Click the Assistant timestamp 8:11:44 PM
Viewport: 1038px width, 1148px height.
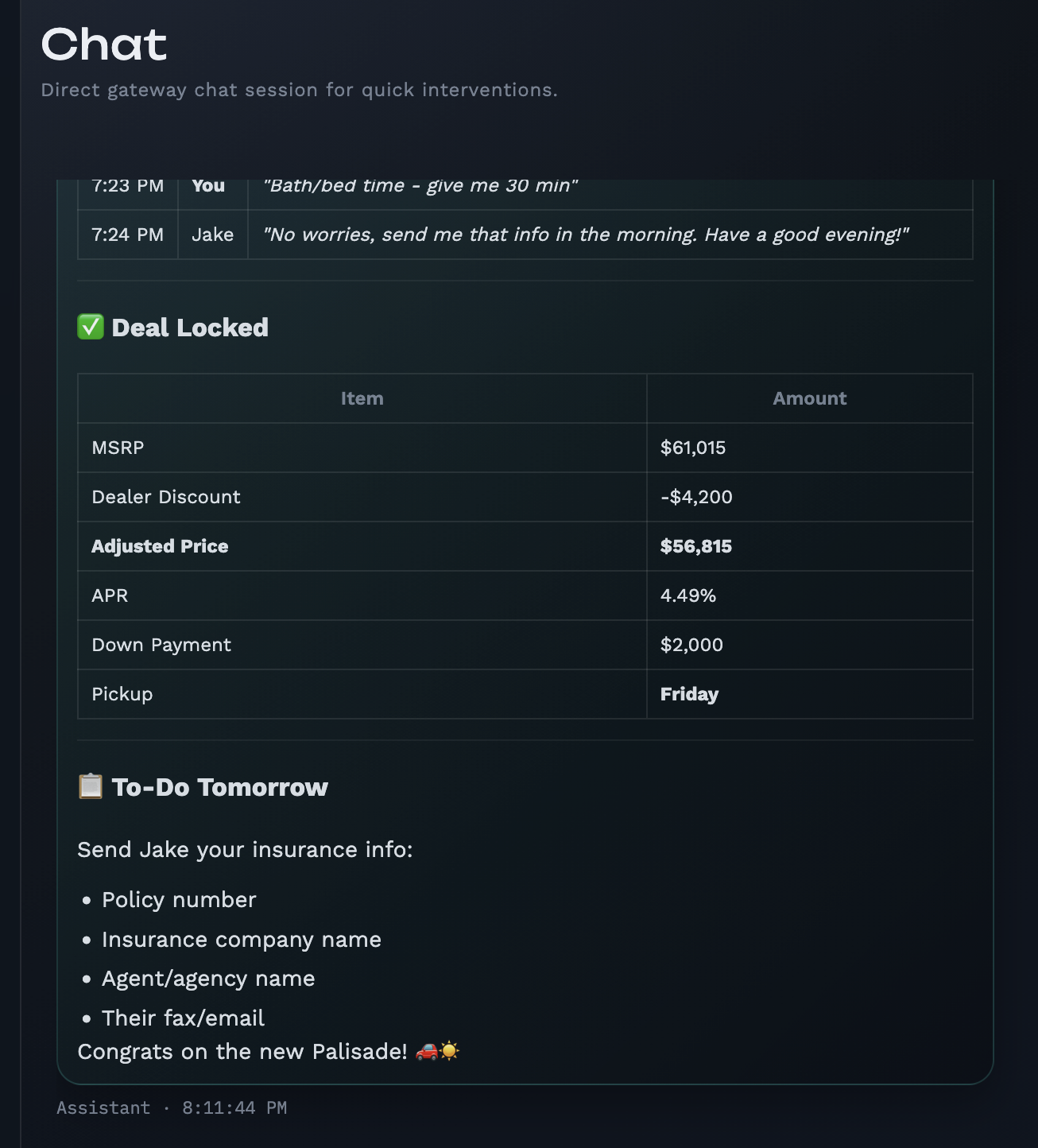(234, 1107)
